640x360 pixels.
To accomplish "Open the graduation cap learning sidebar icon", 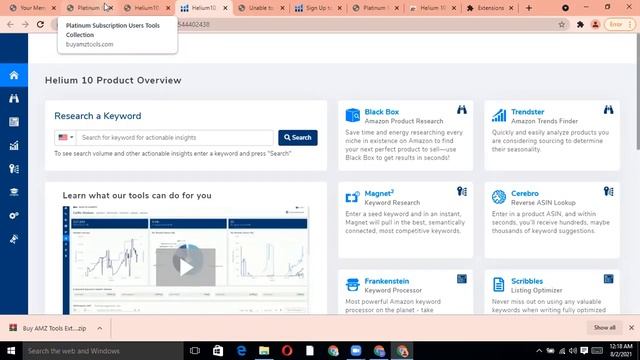I will (14, 192).
